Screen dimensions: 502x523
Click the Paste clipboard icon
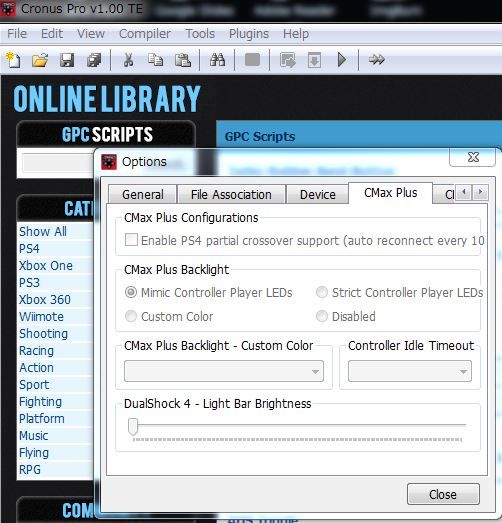(183, 60)
